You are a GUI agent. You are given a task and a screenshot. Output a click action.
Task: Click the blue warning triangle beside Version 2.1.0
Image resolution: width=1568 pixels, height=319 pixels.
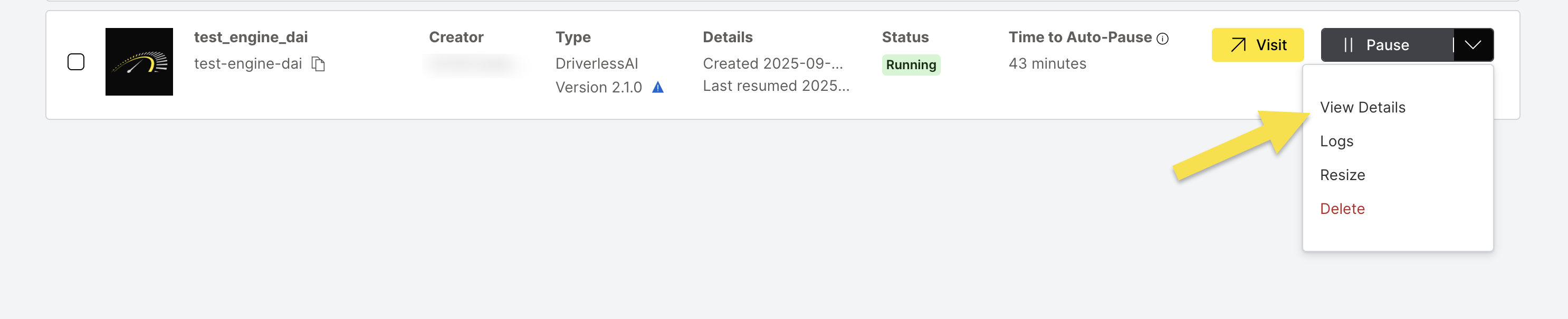tap(658, 88)
